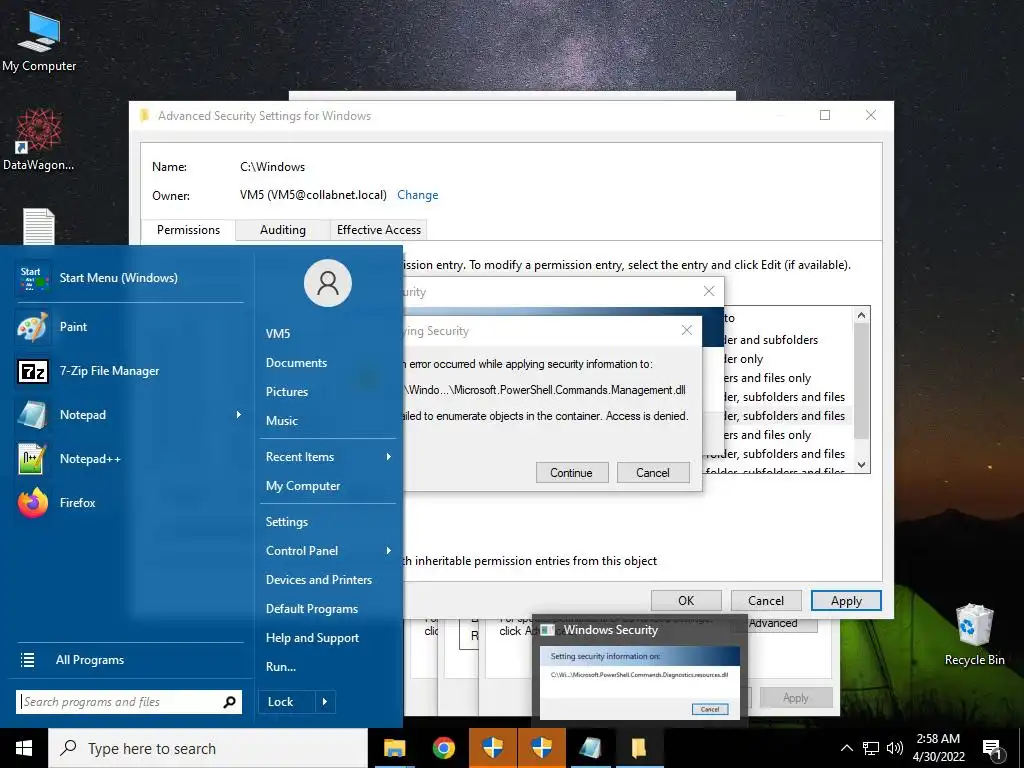Open Notepad from the start menu

tap(129, 415)
